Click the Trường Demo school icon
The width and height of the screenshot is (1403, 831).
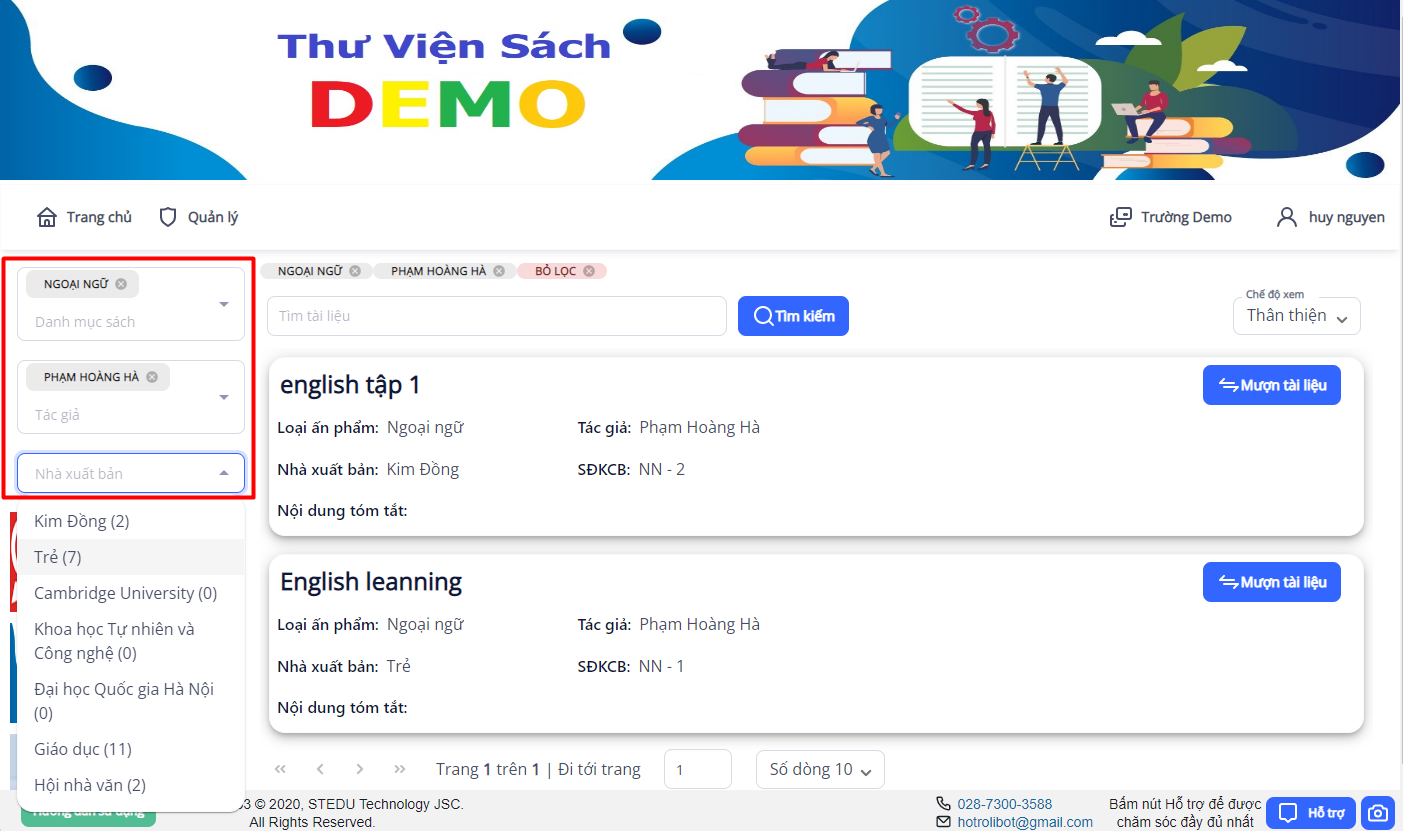coord(1121,217)
